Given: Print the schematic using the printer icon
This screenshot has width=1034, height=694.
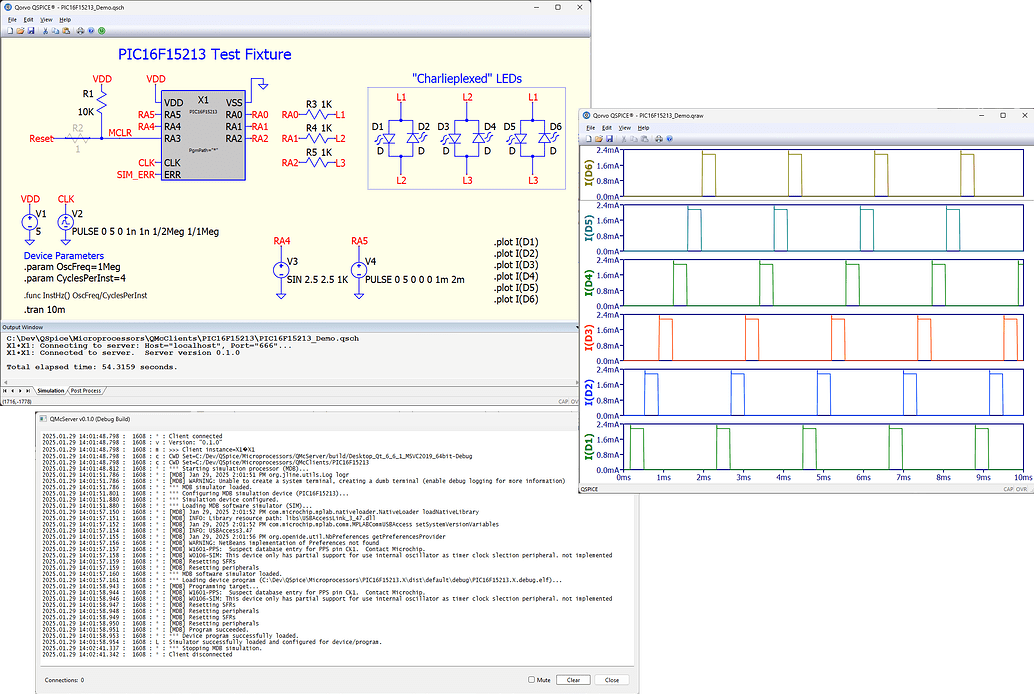Looking at the screenshot, I should (x=80, y=31).
